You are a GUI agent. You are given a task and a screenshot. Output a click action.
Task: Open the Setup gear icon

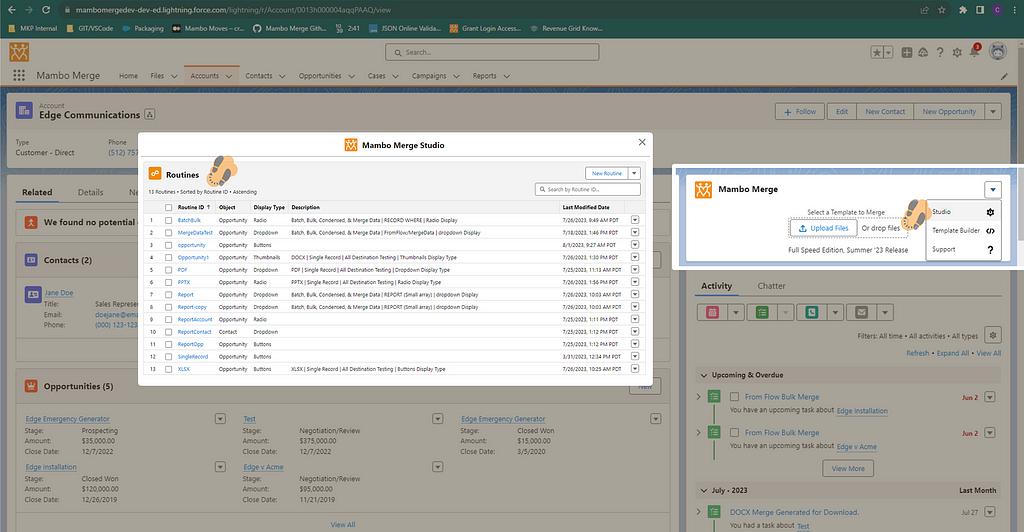957,52
